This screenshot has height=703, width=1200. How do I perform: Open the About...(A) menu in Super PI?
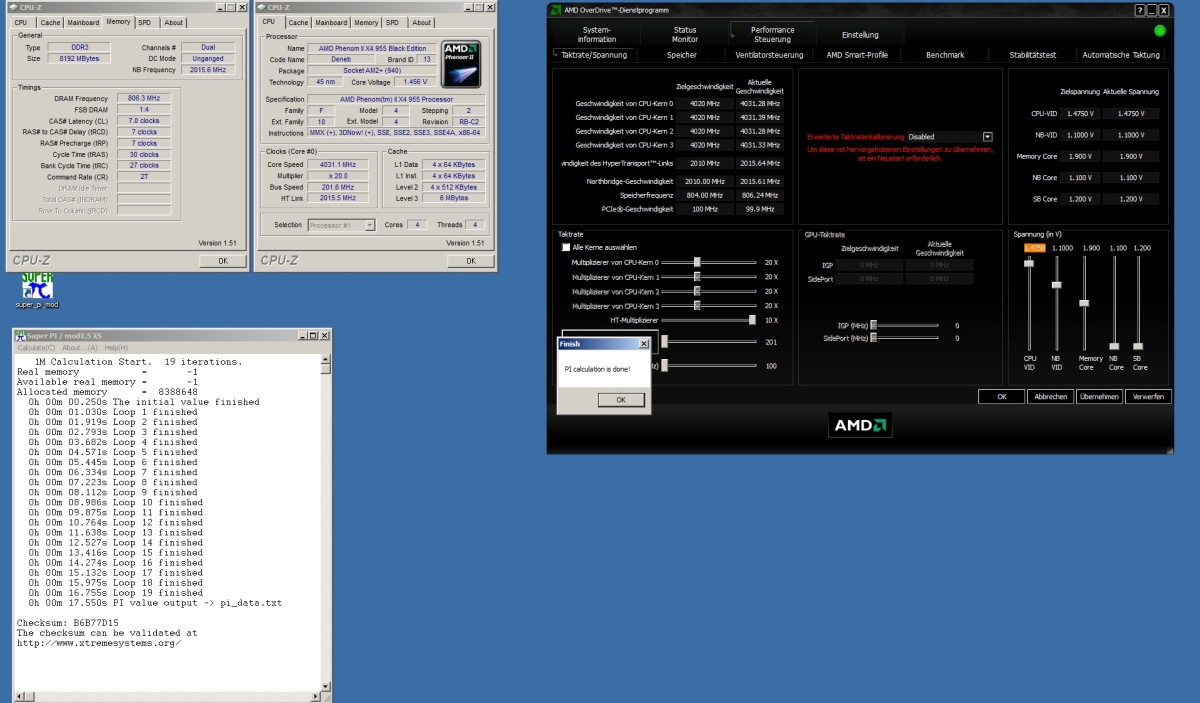[x=80, y=347]
